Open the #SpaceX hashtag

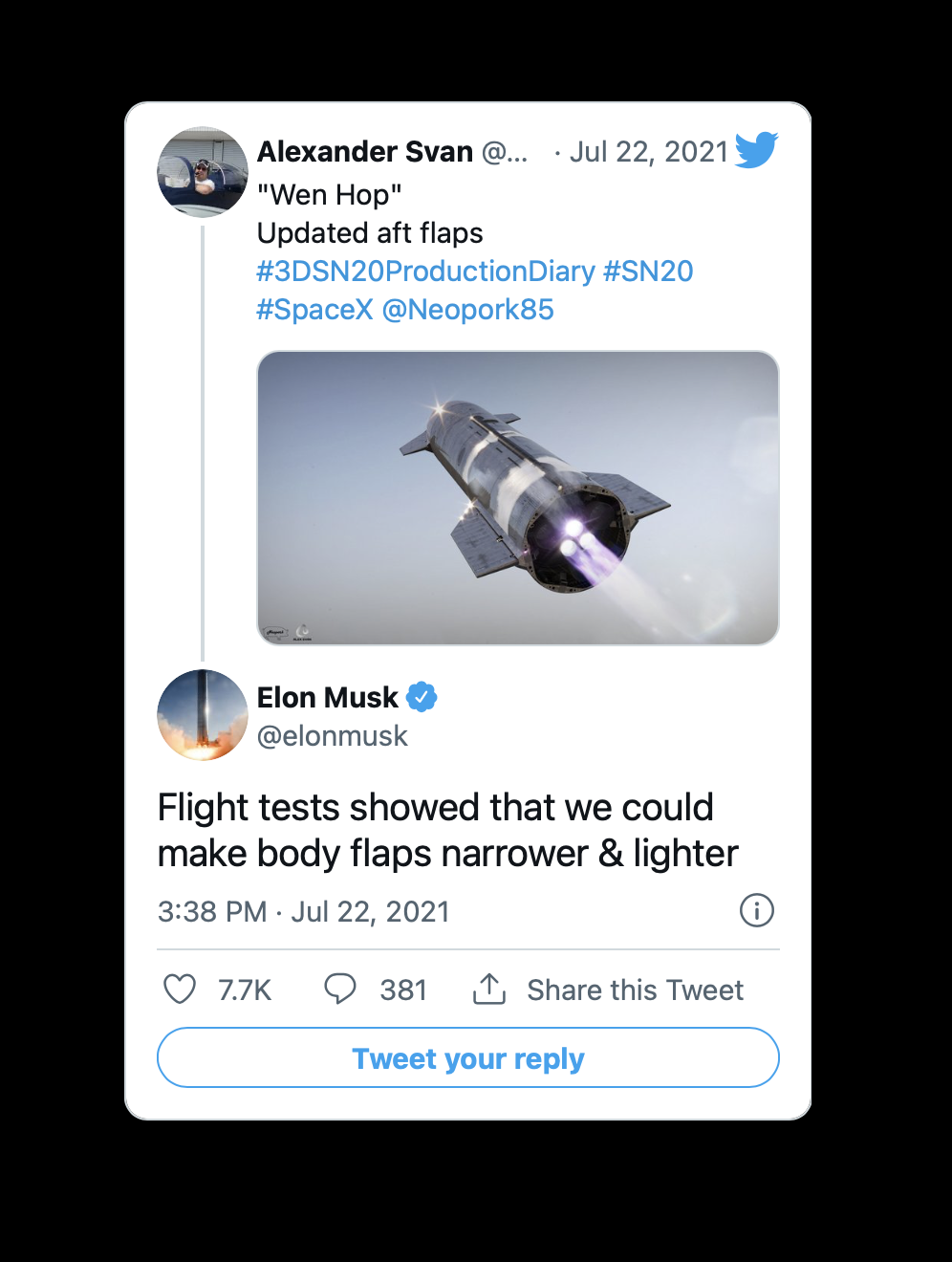pos(315,309)
